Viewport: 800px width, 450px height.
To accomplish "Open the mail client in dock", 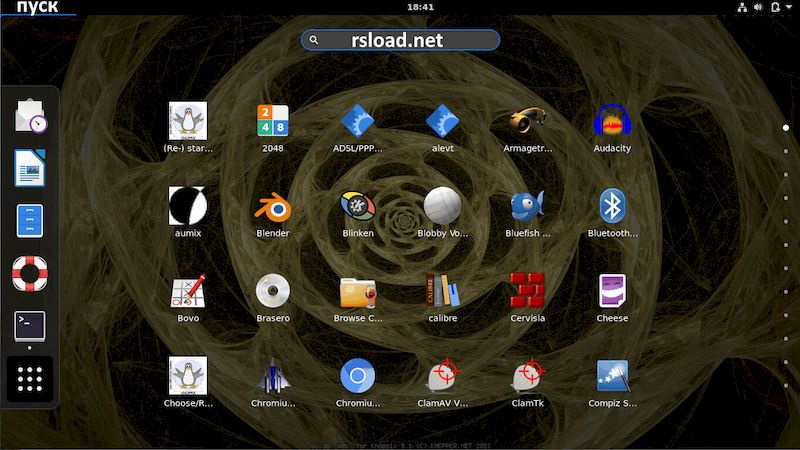I will point(30,116).
